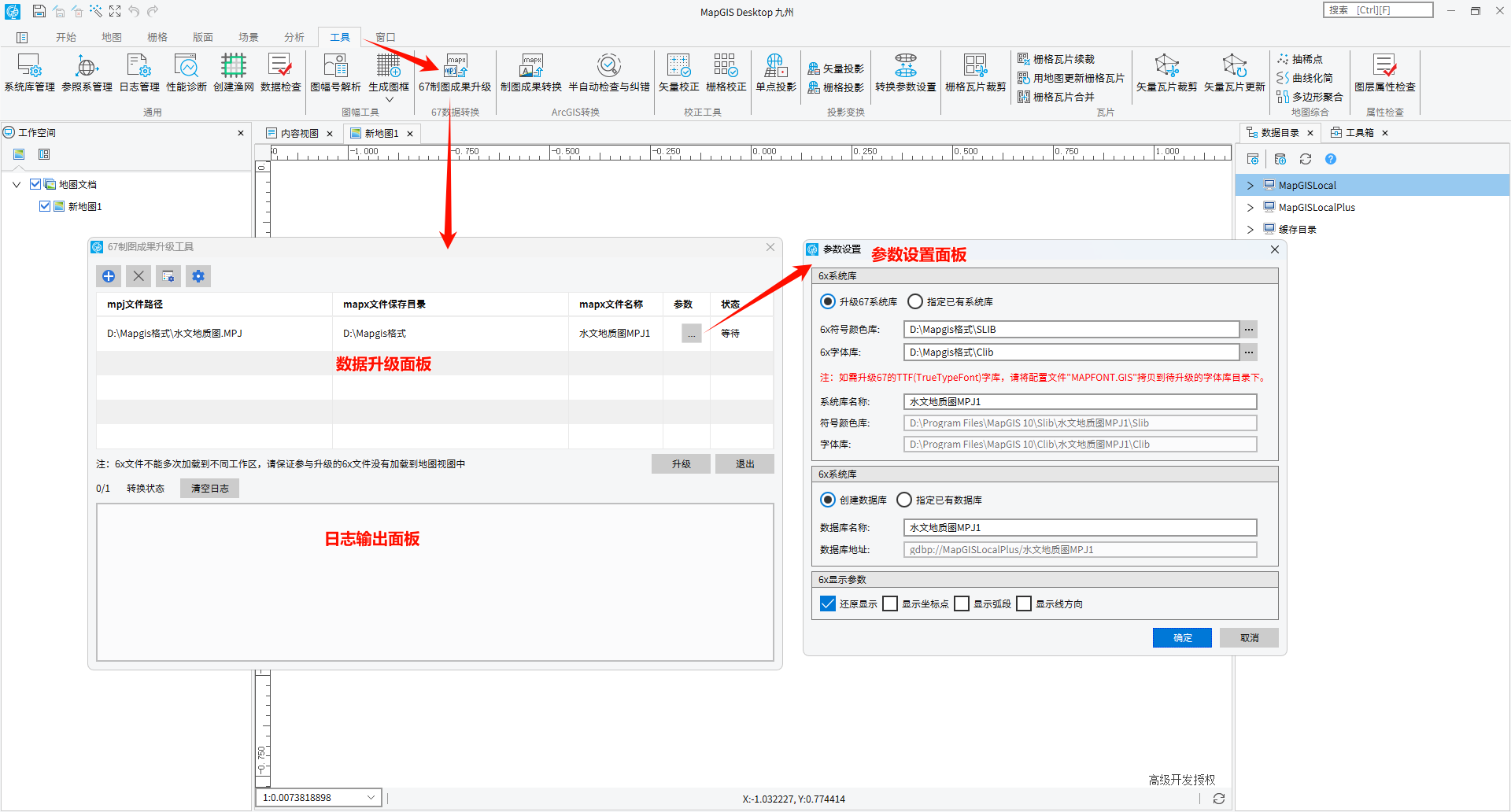The height and width of the screenshot is (812, 1511).
Task: Click the 确定 button in 参数设置
Action: click(1182, 638)
